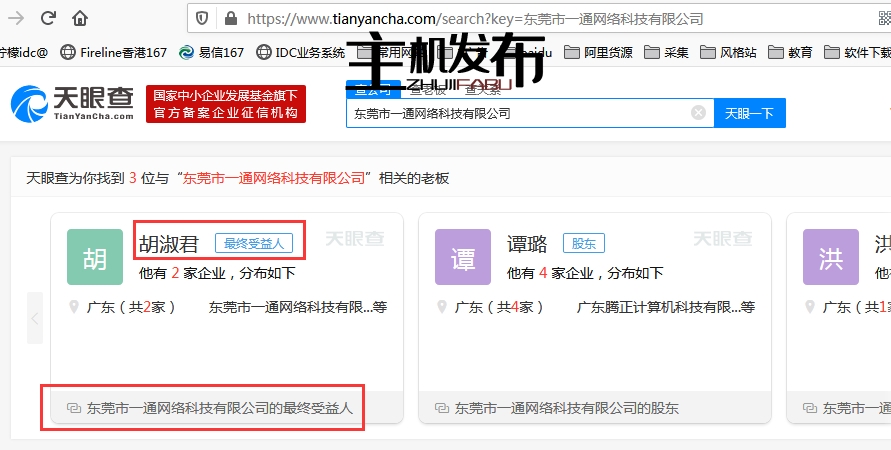Open the 胡 green avatar tile
This screenshot has height=450, width=891.
pos(95,257)
